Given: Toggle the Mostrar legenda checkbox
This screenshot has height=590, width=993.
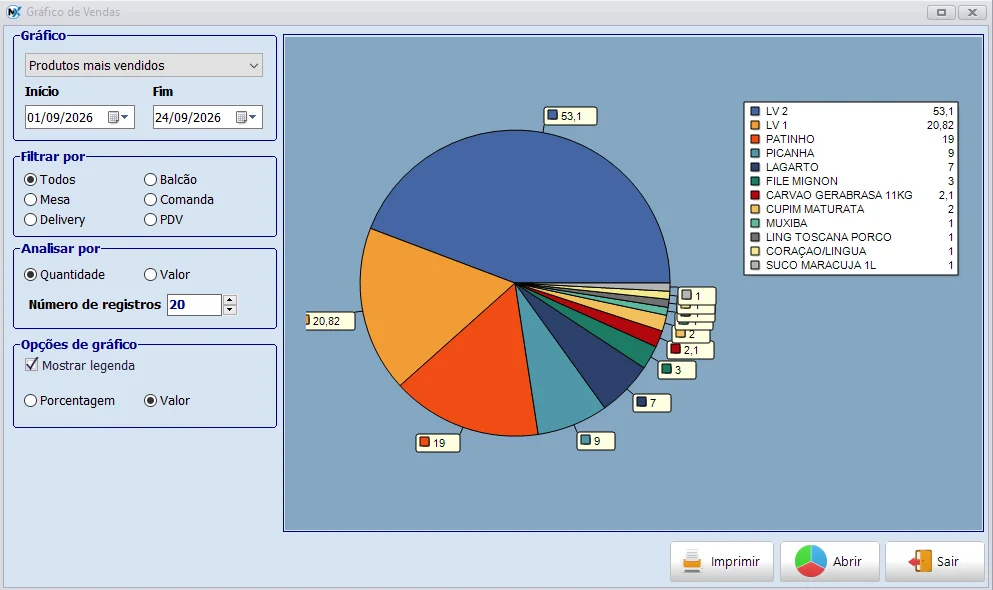Looking at the screenshot, I should click(31, 365).
